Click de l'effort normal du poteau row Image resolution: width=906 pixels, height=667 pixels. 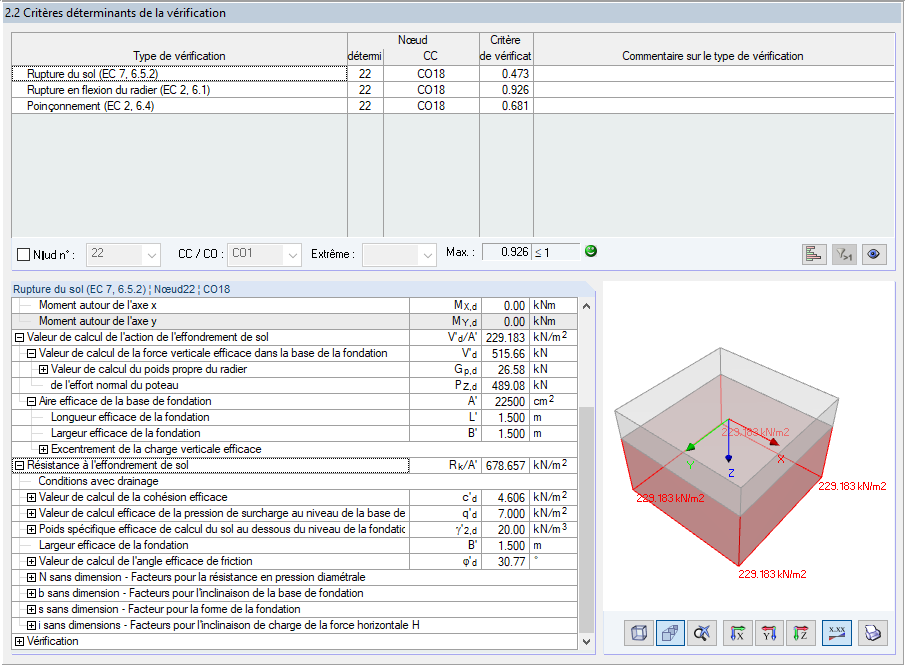(x=294, y=386)
